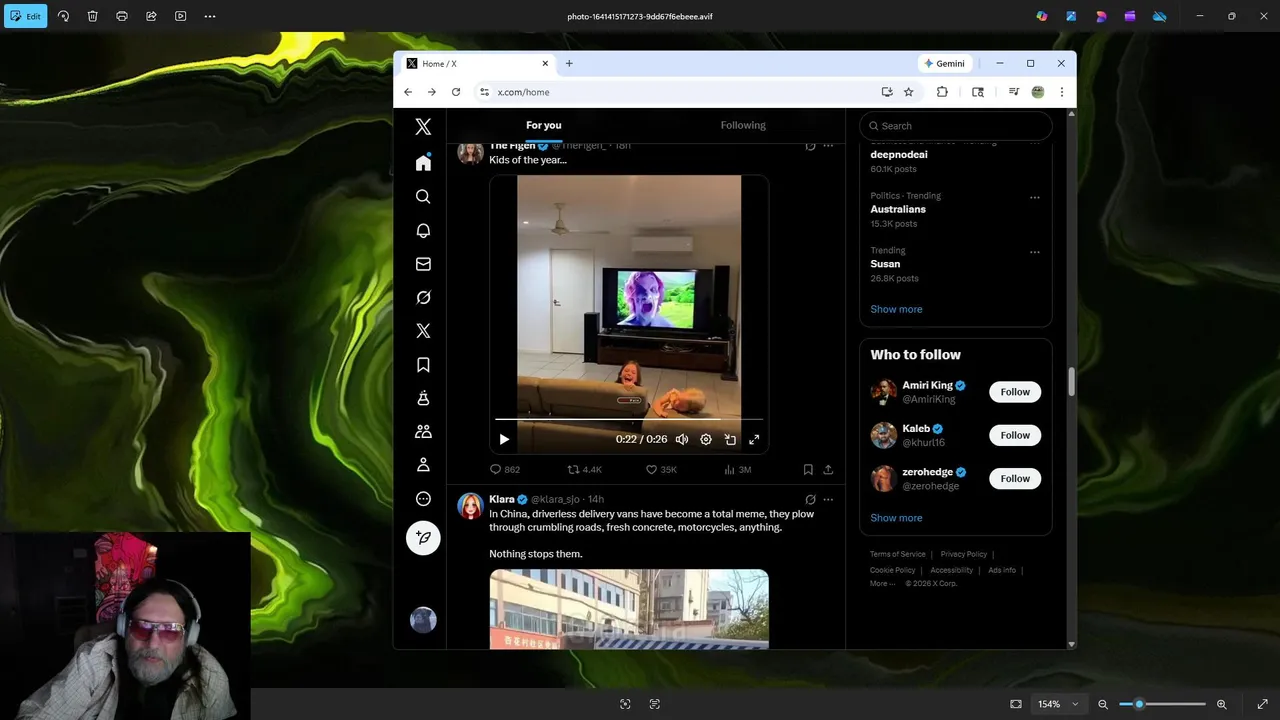Like the post showing 35K
This screenshot has width=1280, height=720.
pyautogui.click(x=661, y=469)
